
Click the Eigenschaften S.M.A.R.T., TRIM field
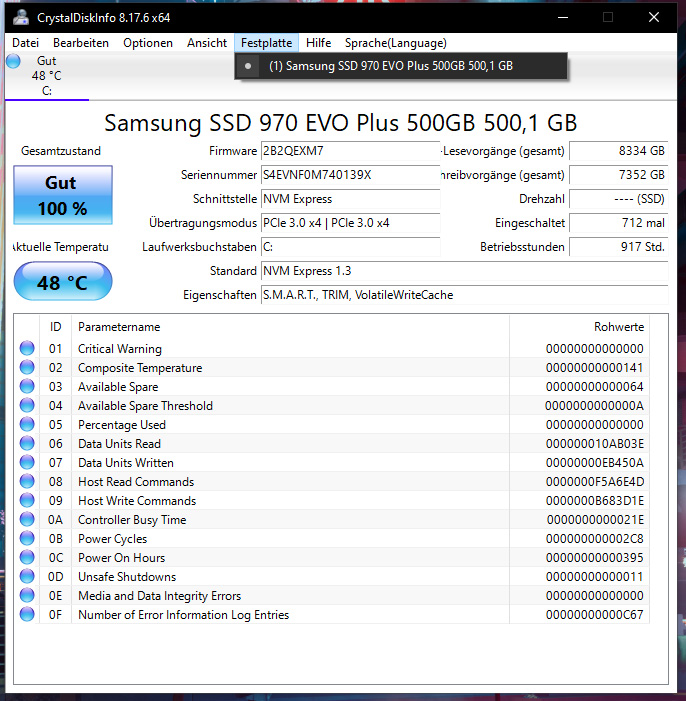point(465,295)
